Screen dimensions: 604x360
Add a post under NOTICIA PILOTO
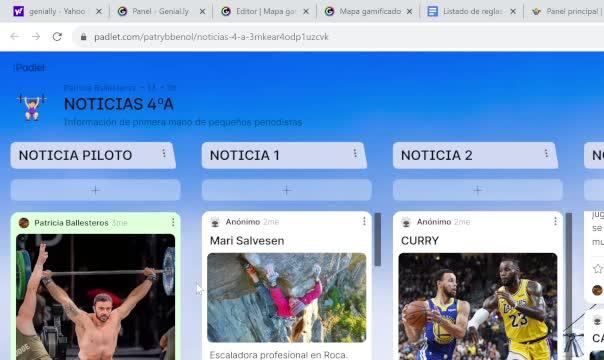pos(96,190)
